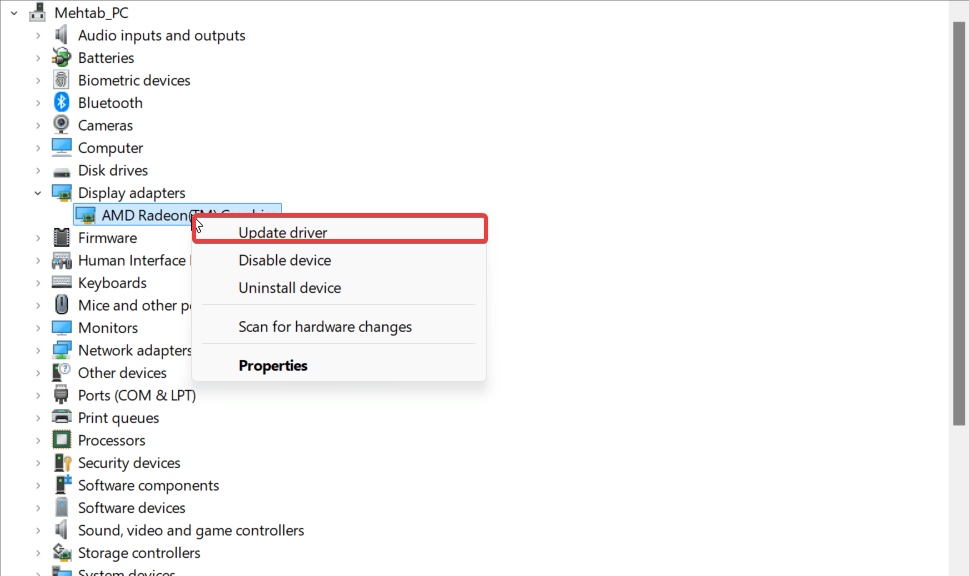969x576 pixels.
Task: Click the Keyboards category icon
Action: click(61, 282)
